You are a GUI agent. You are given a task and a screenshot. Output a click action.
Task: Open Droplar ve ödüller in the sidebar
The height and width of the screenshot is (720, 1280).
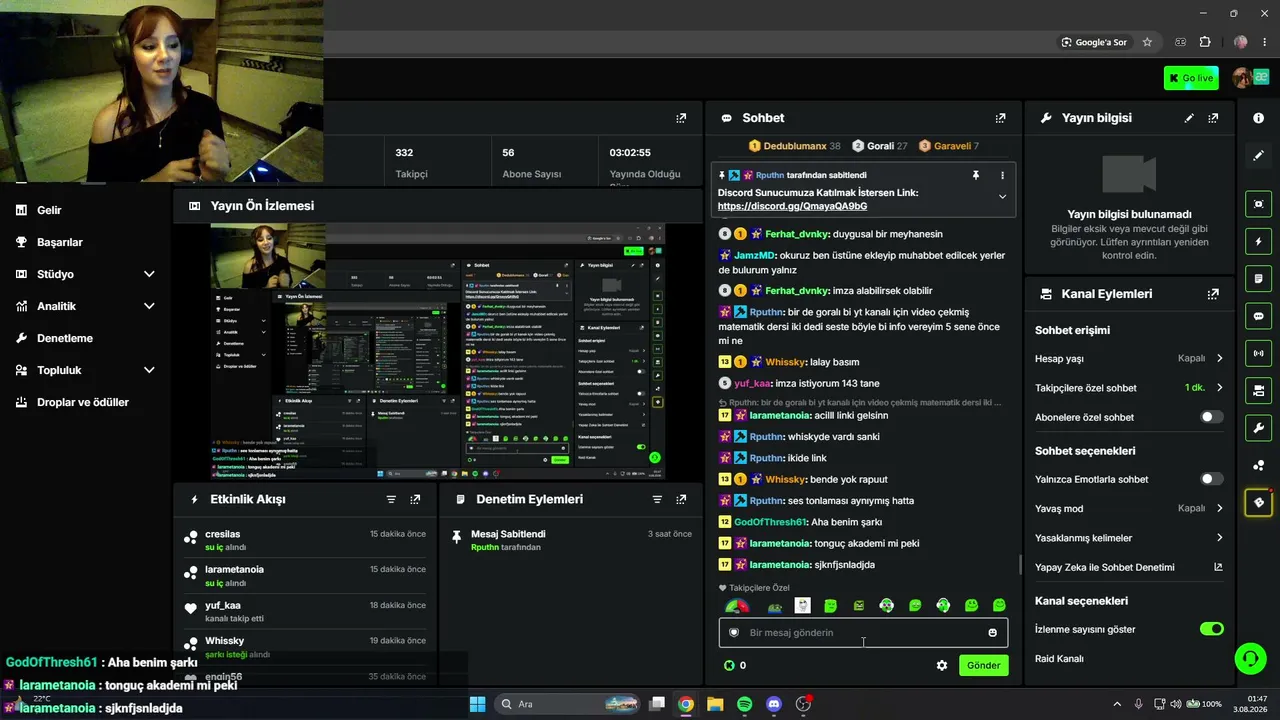point(83,402)
